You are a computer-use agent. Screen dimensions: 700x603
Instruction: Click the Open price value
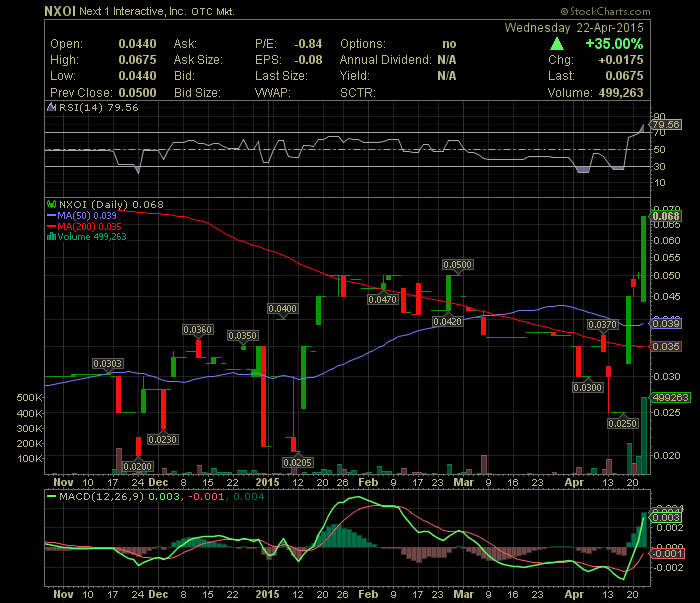(138, 44)
